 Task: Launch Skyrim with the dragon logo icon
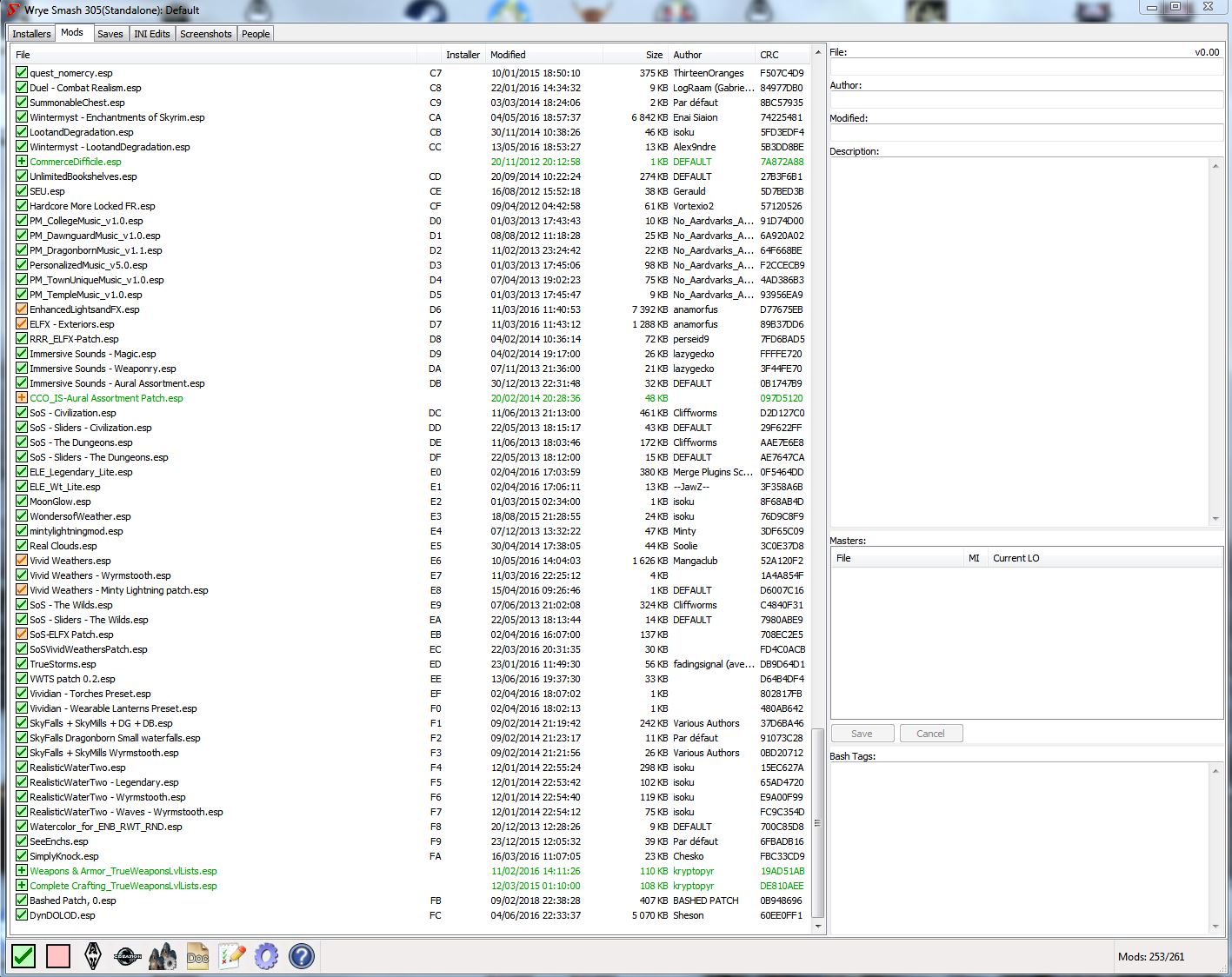pos(93,956)
